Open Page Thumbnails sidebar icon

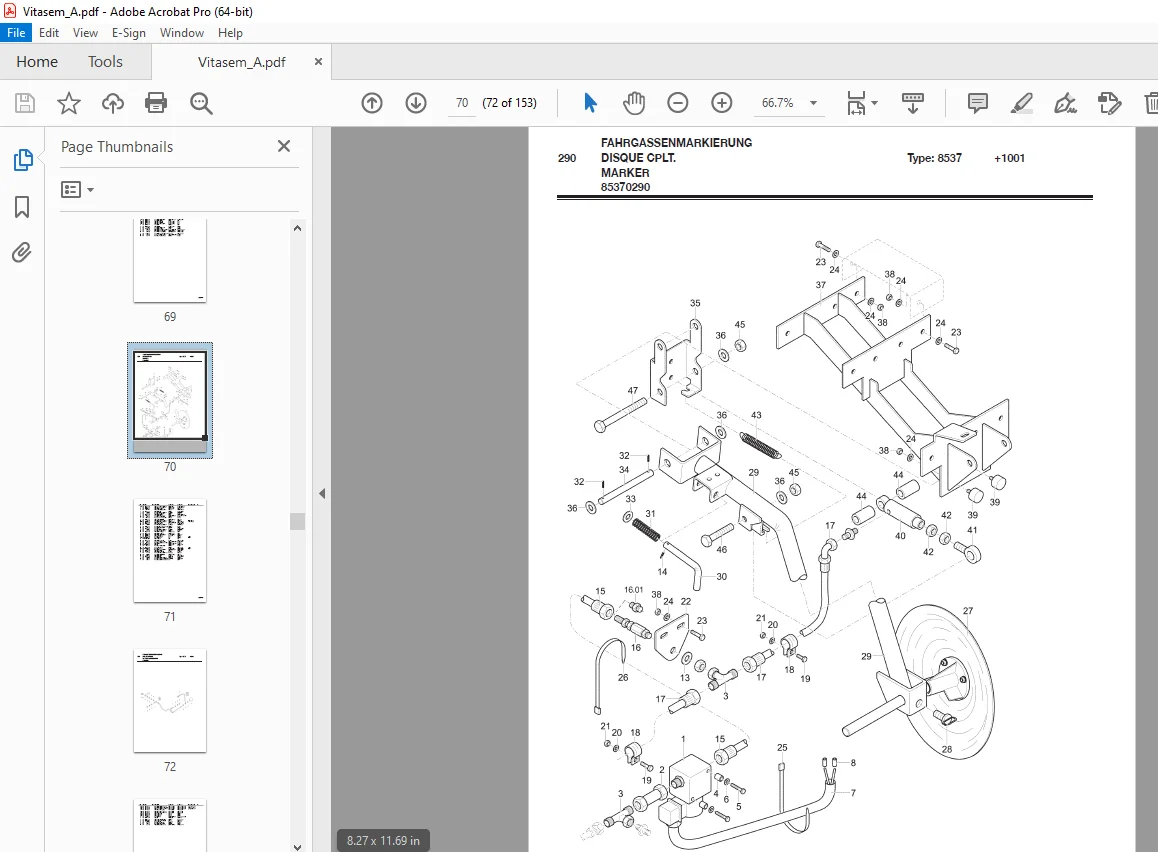(23, 159)
